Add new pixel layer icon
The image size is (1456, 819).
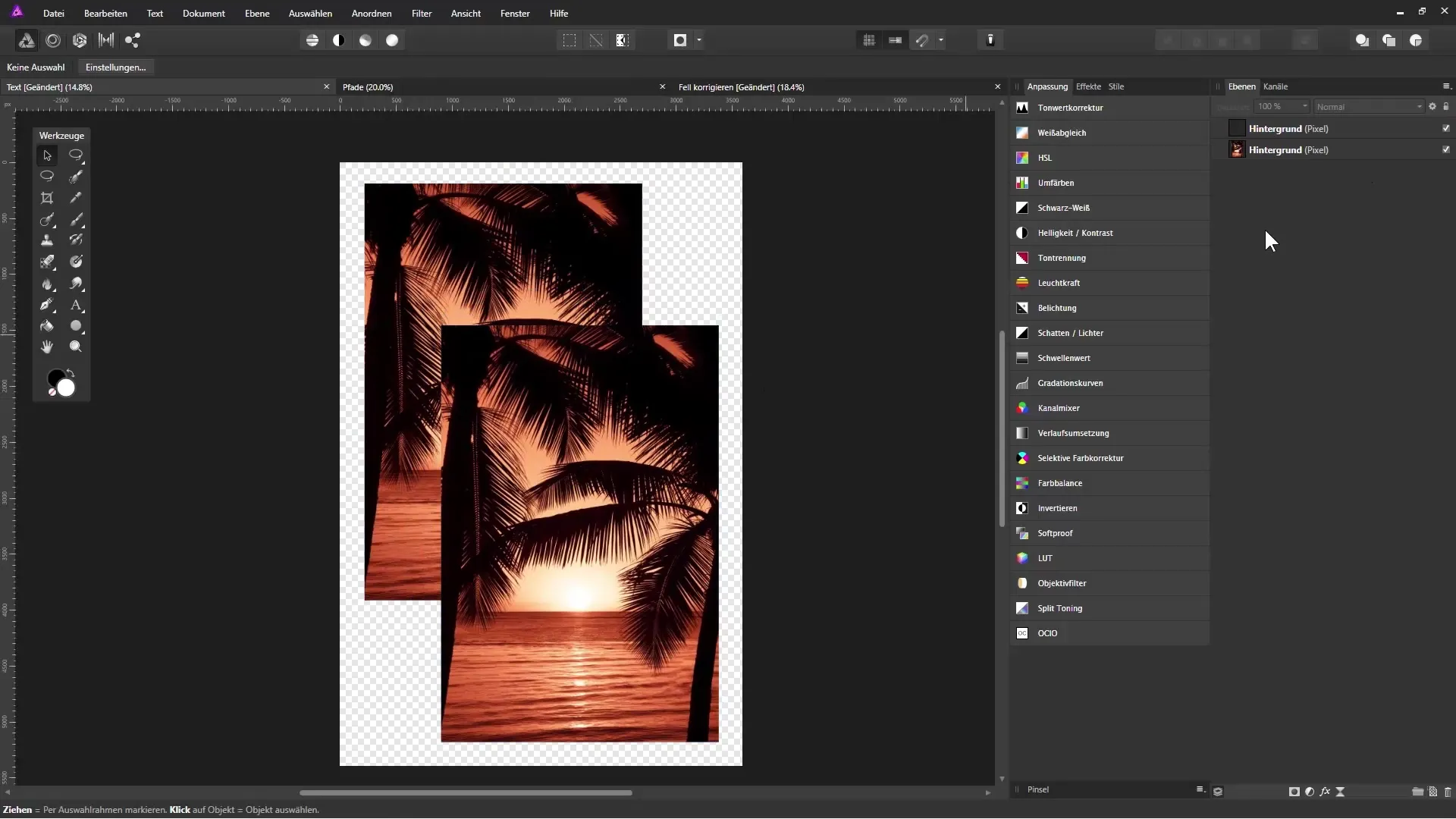pos(1433,792)
